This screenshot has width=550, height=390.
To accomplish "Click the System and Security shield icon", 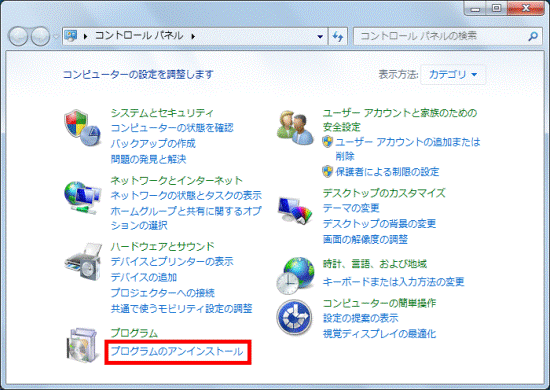I will 82,128.
